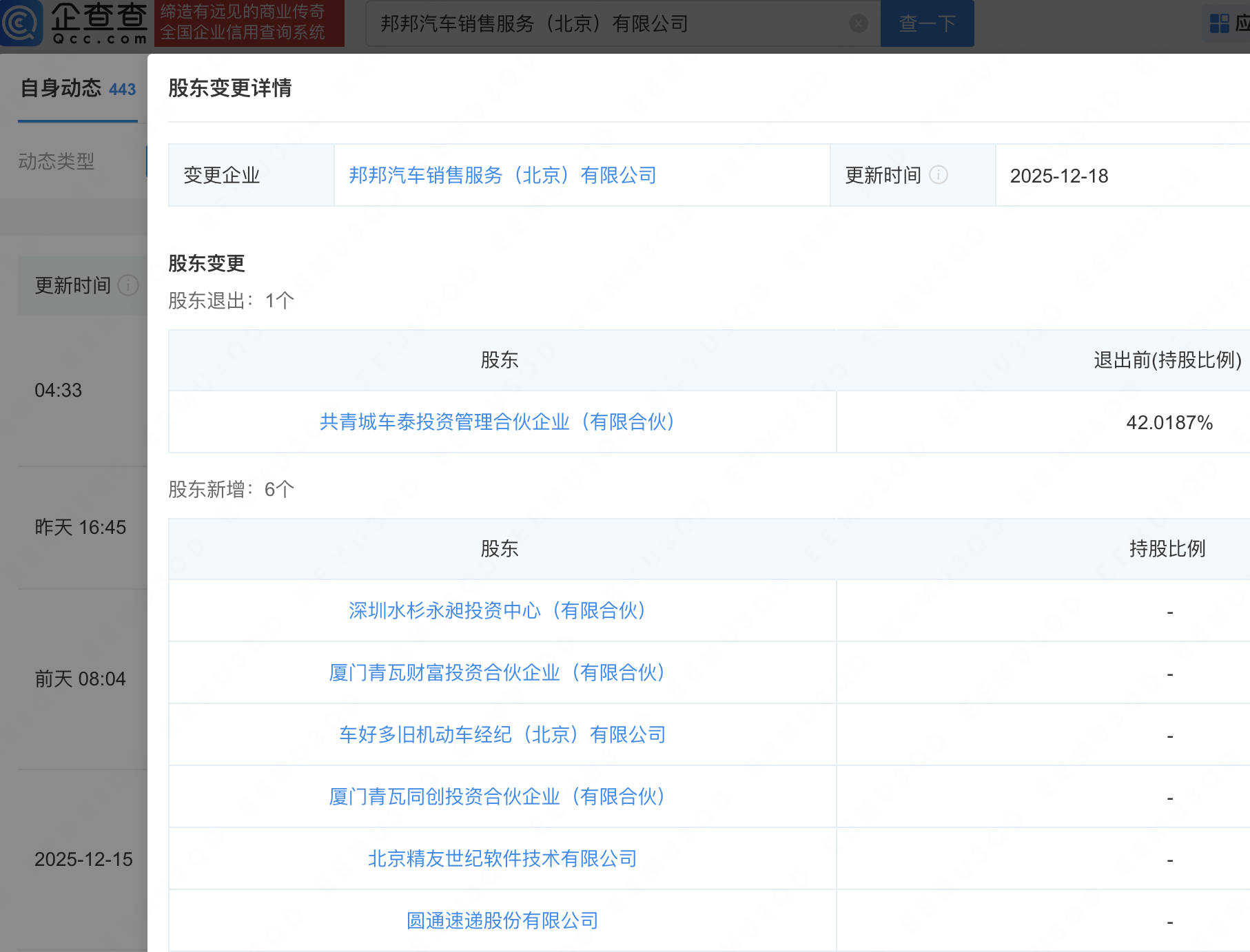Open 厦门青瓦同创投资合伙企业 link
Screen dimensions: 1250x952
497,797
